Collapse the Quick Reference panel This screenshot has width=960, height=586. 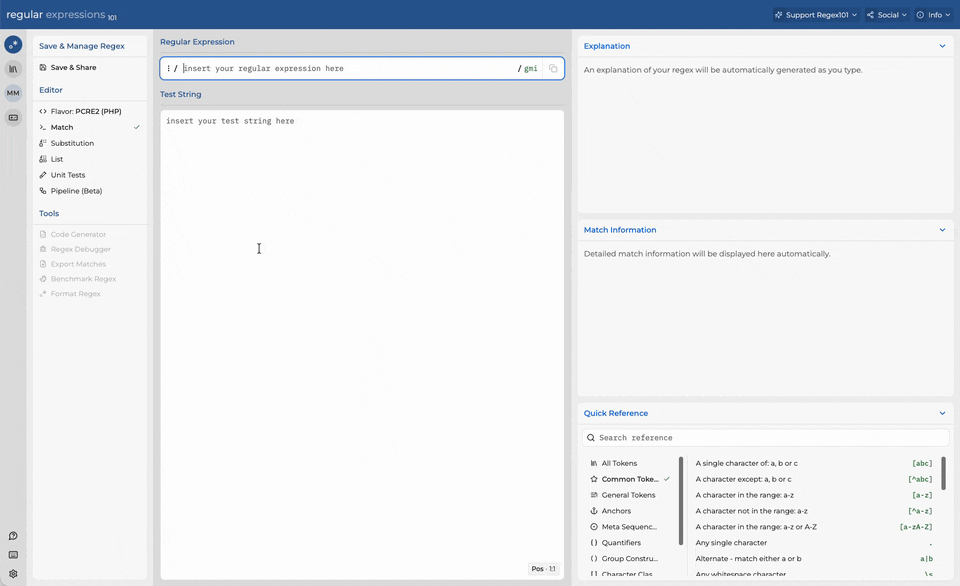942,413
